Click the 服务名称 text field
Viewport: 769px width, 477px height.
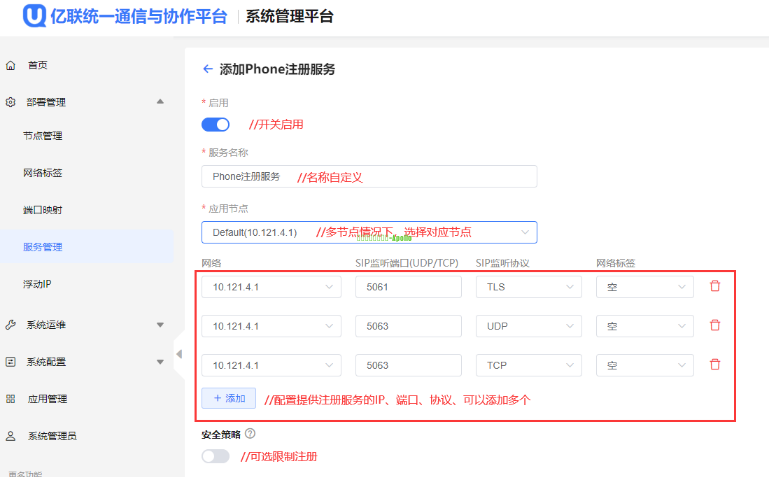368,176
